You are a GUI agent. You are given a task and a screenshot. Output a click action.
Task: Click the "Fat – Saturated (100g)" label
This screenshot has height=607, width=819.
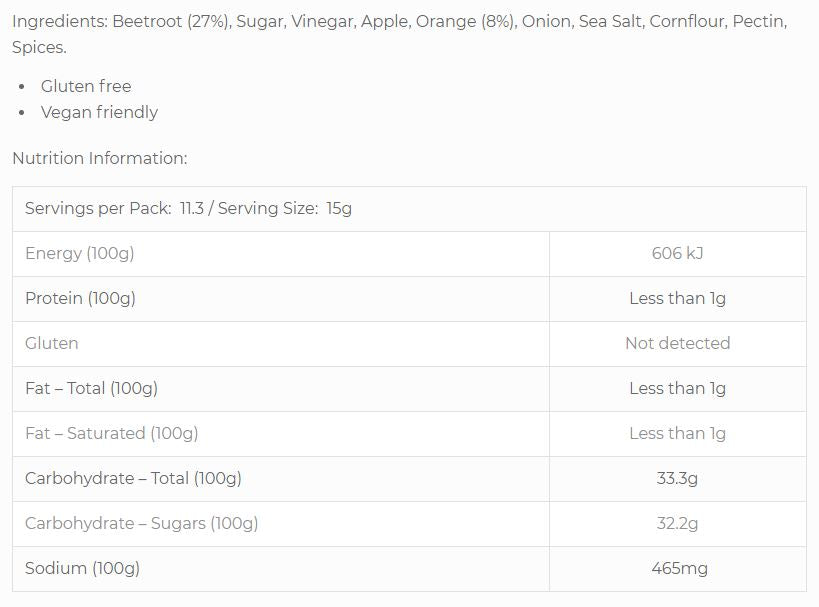coord(112,433)
